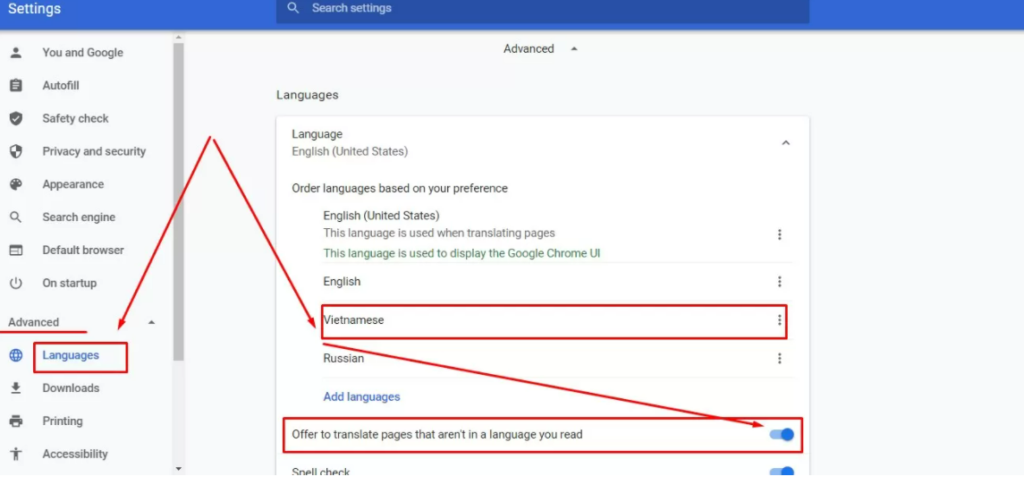The height and width of the screenshot is (485, 1024).
Task: Click the Accessibility person icon
Action: pos(16,454)
